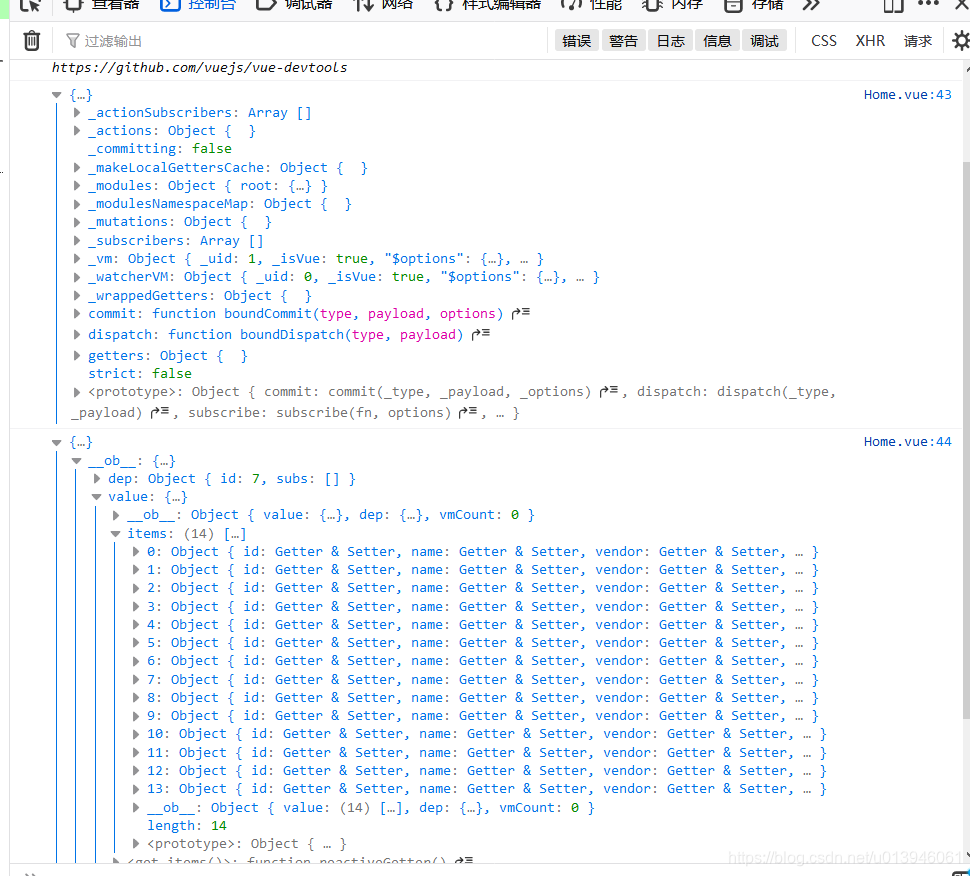
Task: Expand __ob__ with value (14) row
Action: [135, 807]
